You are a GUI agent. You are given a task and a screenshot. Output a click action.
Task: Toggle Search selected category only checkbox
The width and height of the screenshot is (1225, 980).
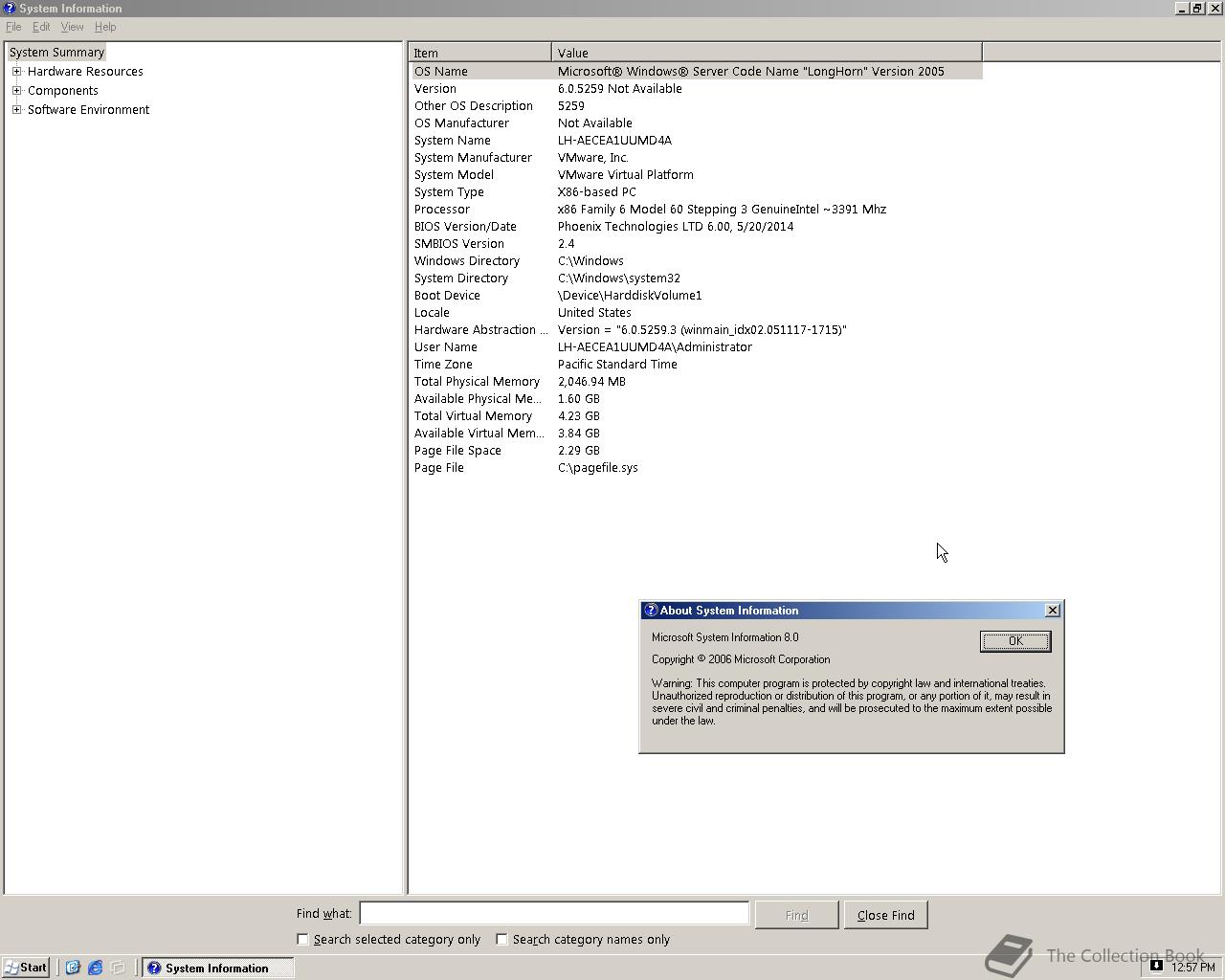(x=302, y=939)
